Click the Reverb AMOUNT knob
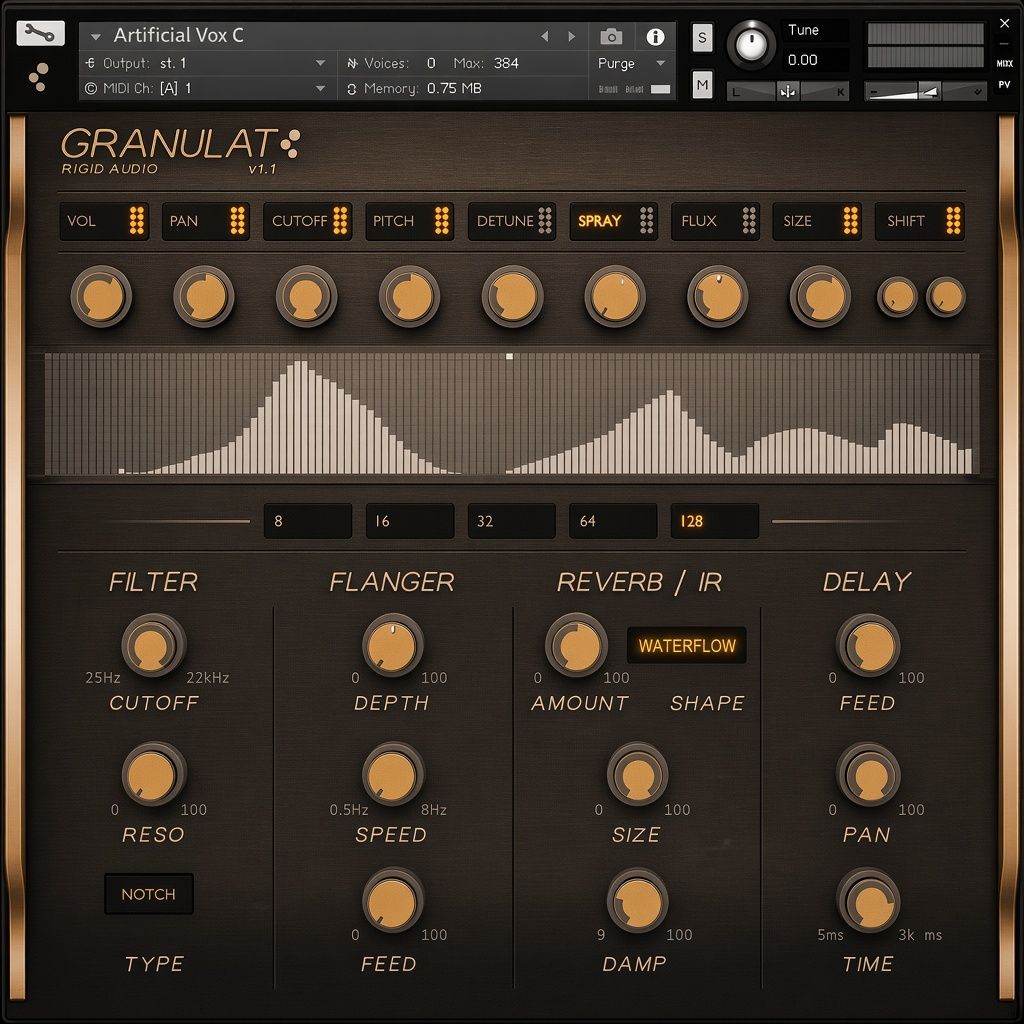The width and height of the screenshot is (1024, 1024). coord(576,645)
